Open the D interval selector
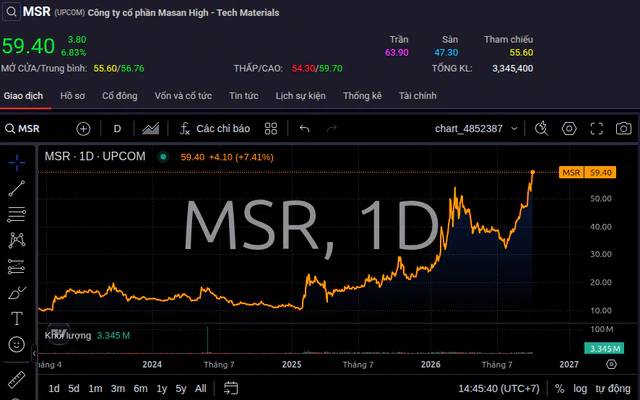The width and height of the screenshot is (640, 400). point(117,129)
